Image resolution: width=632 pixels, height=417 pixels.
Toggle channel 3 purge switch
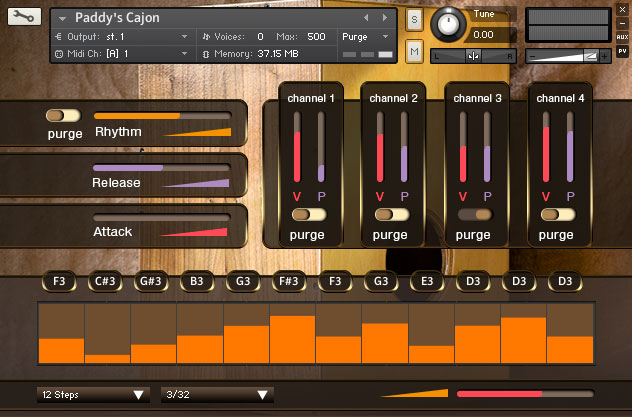(x=475, y=214)
